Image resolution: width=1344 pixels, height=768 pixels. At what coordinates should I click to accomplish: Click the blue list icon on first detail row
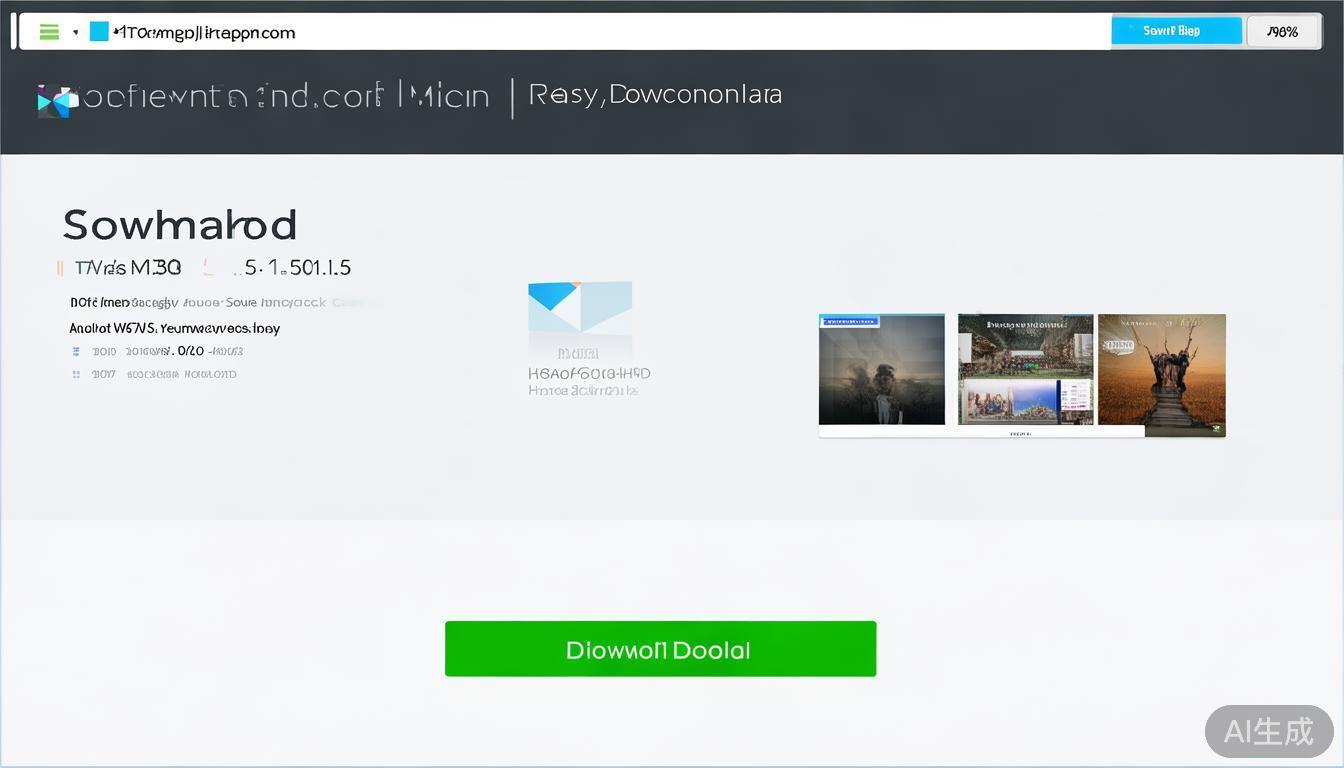pyautogui.click(x=76, y=352)
